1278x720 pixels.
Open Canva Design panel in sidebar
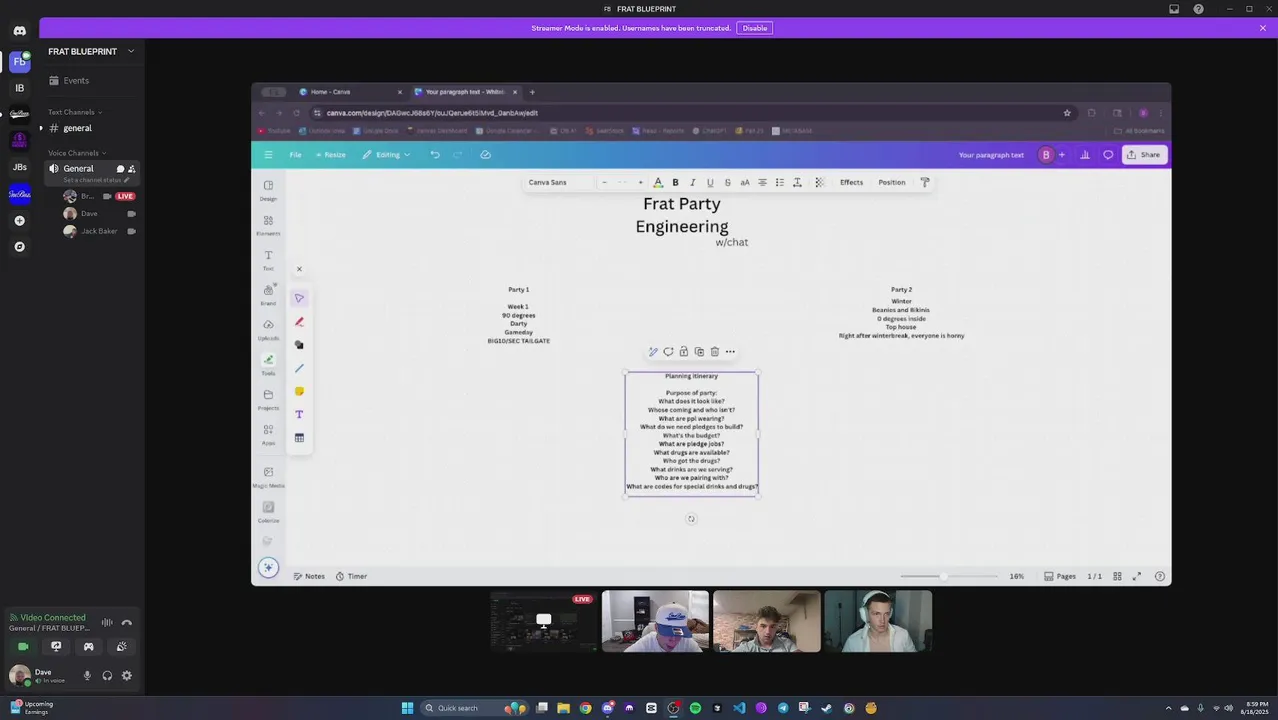(x=268, y=190)
